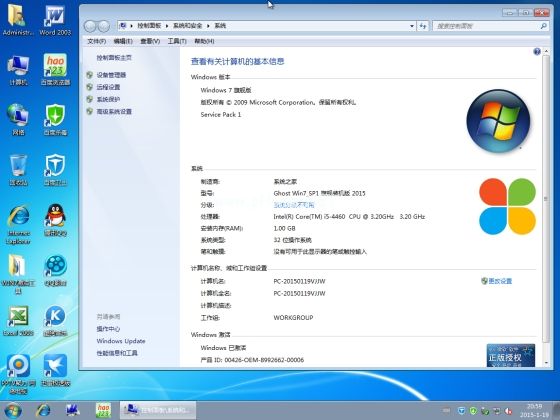Click Windows Update link
The image size is (560, 420).
121,341
